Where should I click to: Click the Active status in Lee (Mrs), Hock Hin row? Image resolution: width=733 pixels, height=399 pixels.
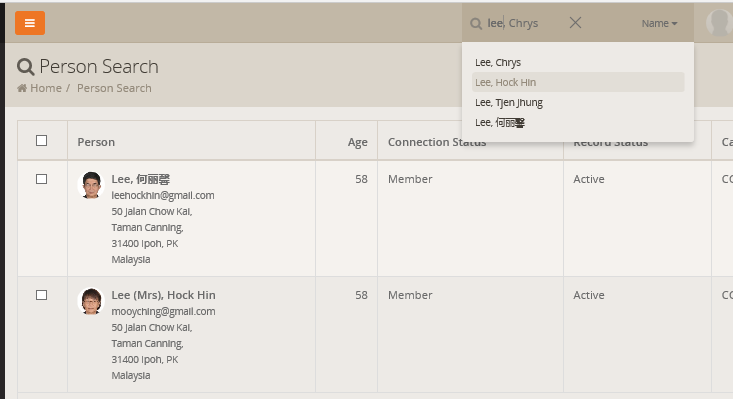tap(589, 295)
